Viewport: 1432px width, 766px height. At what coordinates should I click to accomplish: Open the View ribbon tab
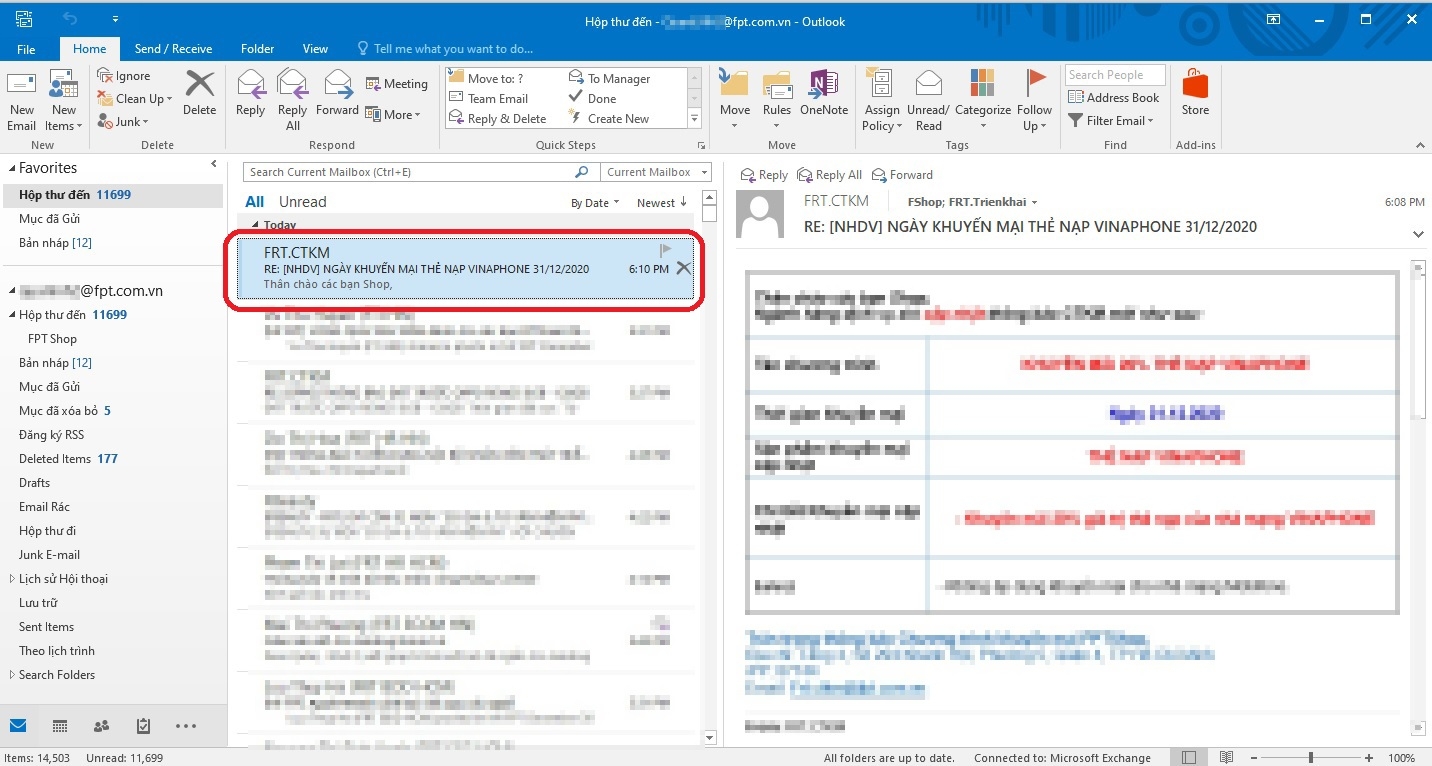[x=315, y=47]
